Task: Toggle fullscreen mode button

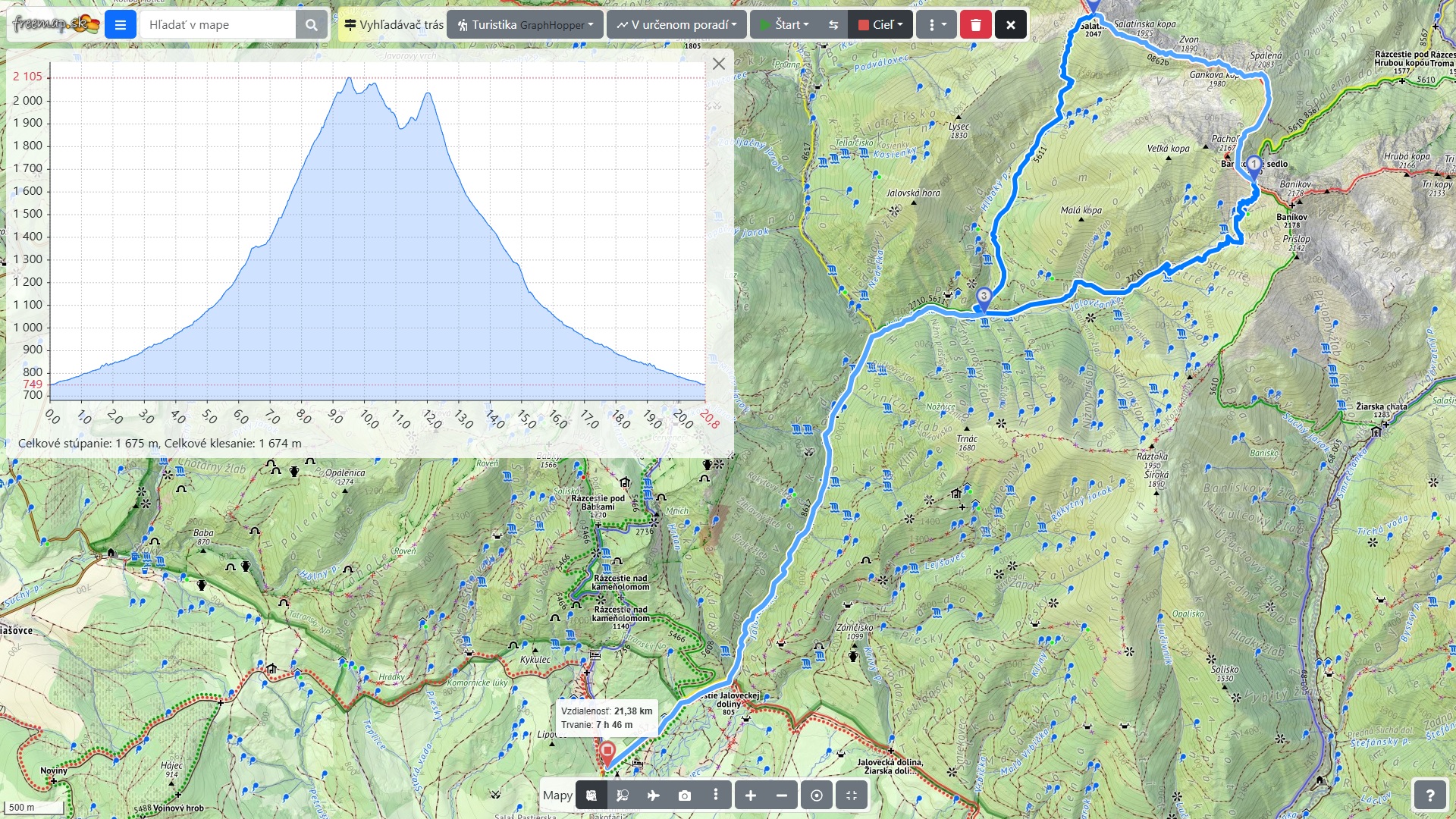Action: click(x=852, y=795)
